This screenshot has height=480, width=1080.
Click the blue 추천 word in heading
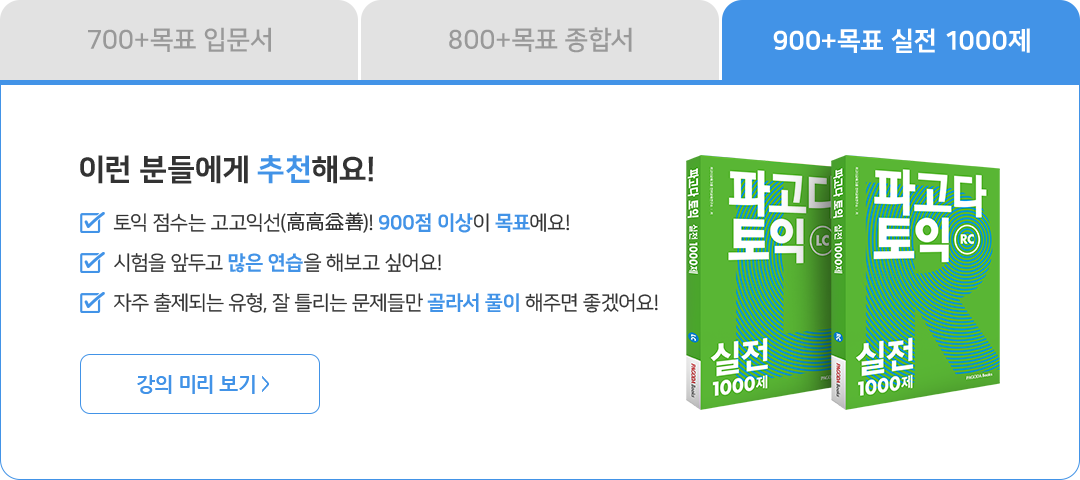click(x=284, y=169)
